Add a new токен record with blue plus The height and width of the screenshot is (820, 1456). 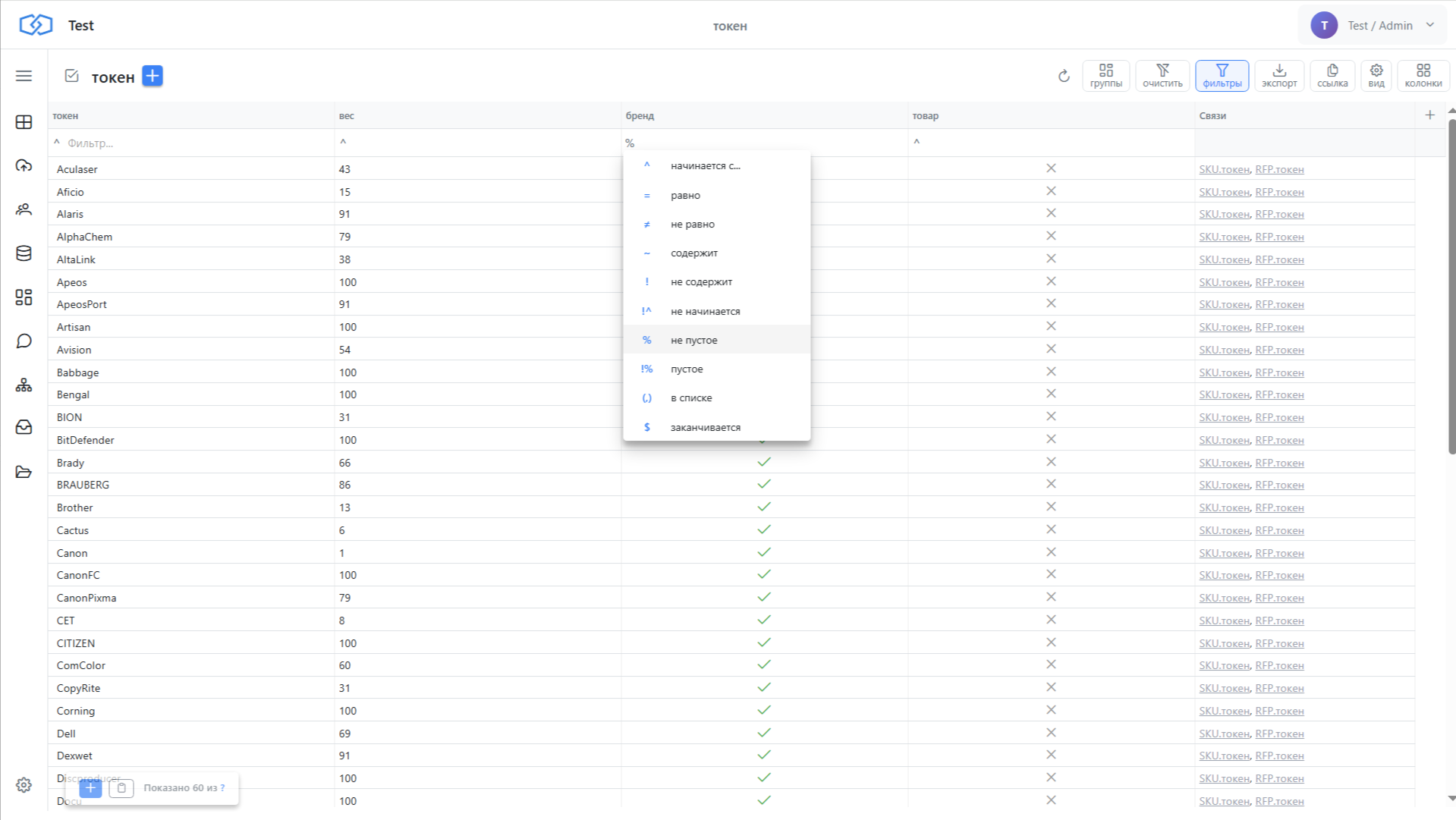[153, 76]
